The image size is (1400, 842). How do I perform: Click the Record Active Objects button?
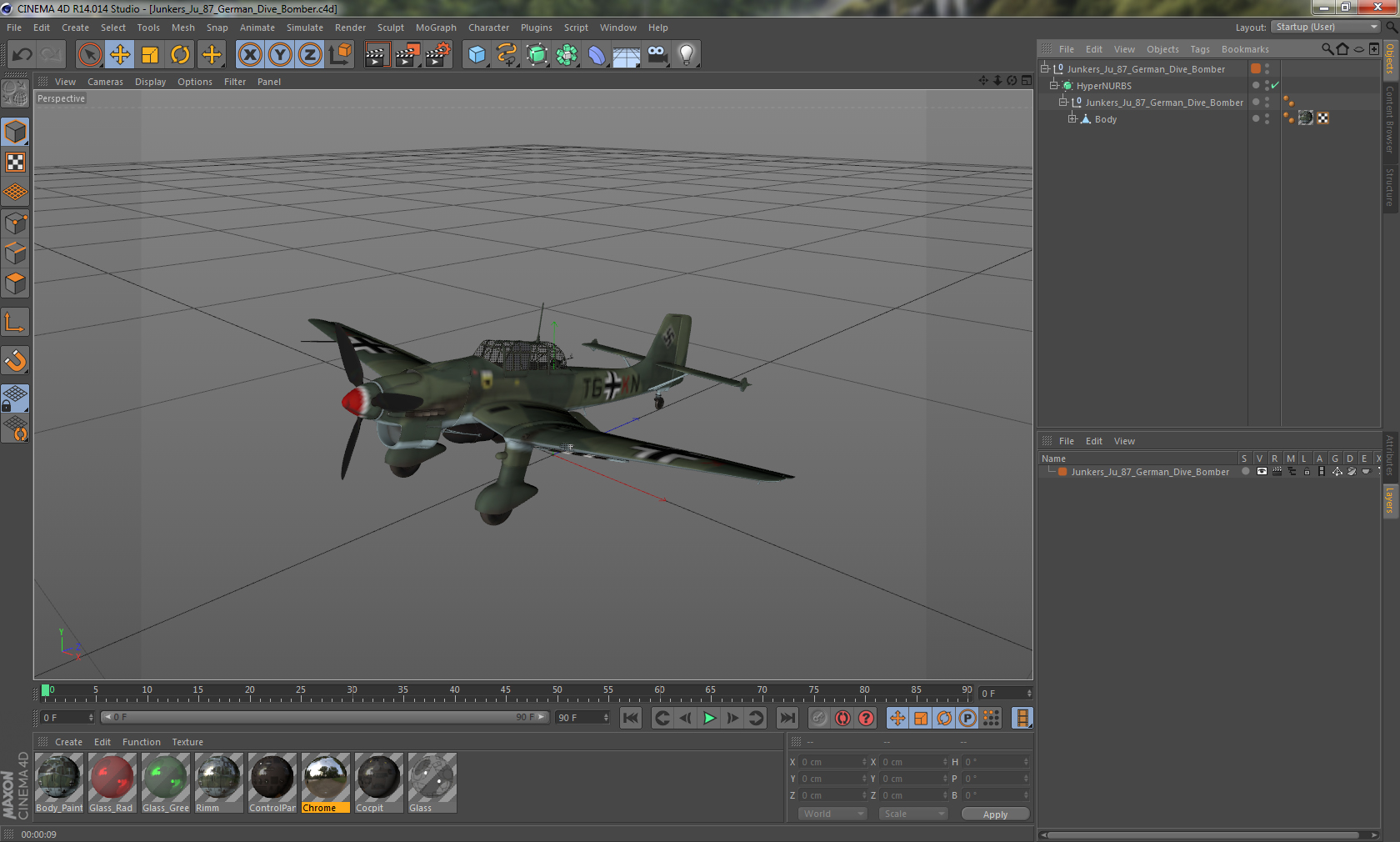click(819, 718)
